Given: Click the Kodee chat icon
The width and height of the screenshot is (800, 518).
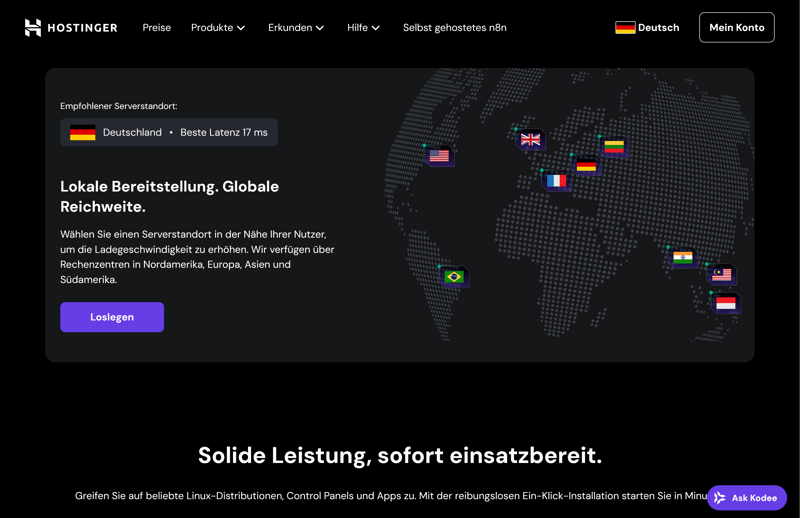Looking at the screenshot, I should tap(719, 498).
